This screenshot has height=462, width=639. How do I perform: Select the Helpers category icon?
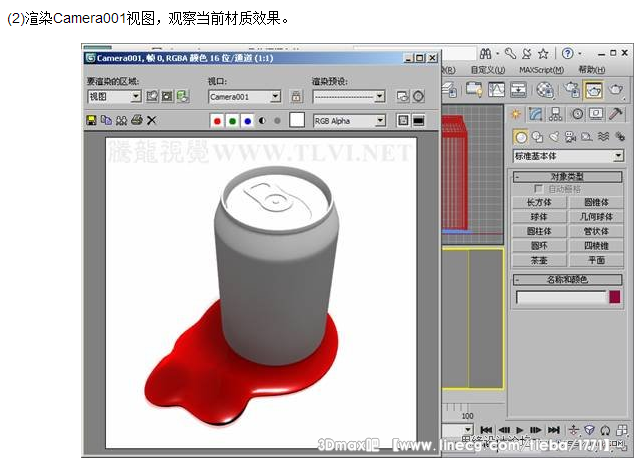point(587,137)
